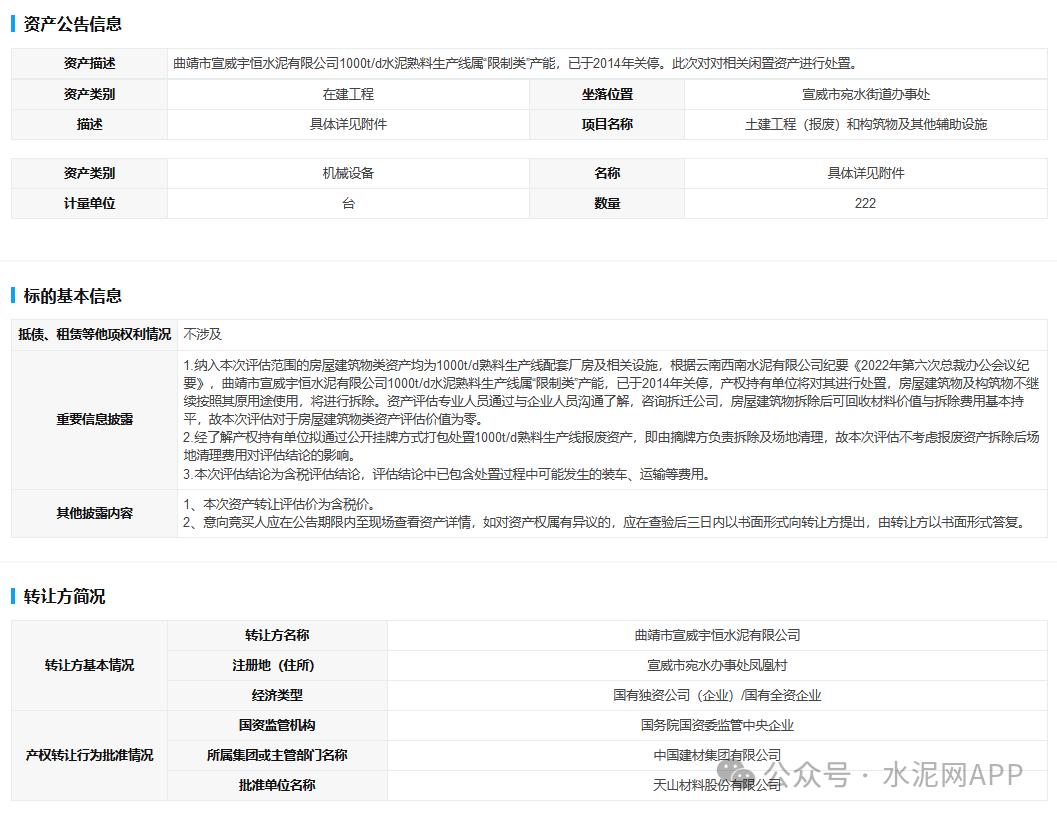Viewport: 1057px width, 817px height.
Task: Click the 产权转让行为批准情况 row header
Action: tap(89, 755)
